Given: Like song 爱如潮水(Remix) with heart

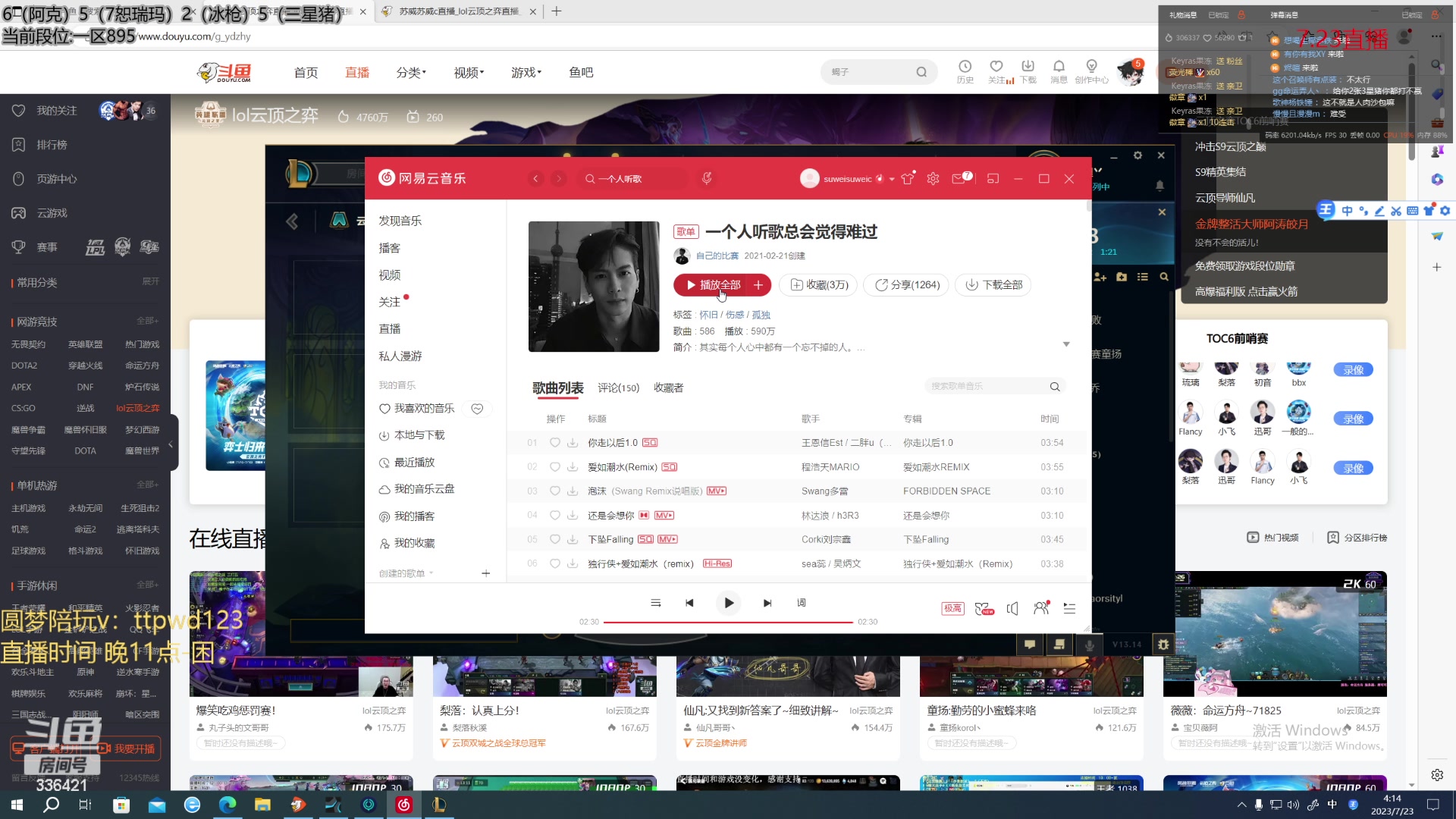Looking at the screenshot, I should pyautogui.click(x=555, y=467).
